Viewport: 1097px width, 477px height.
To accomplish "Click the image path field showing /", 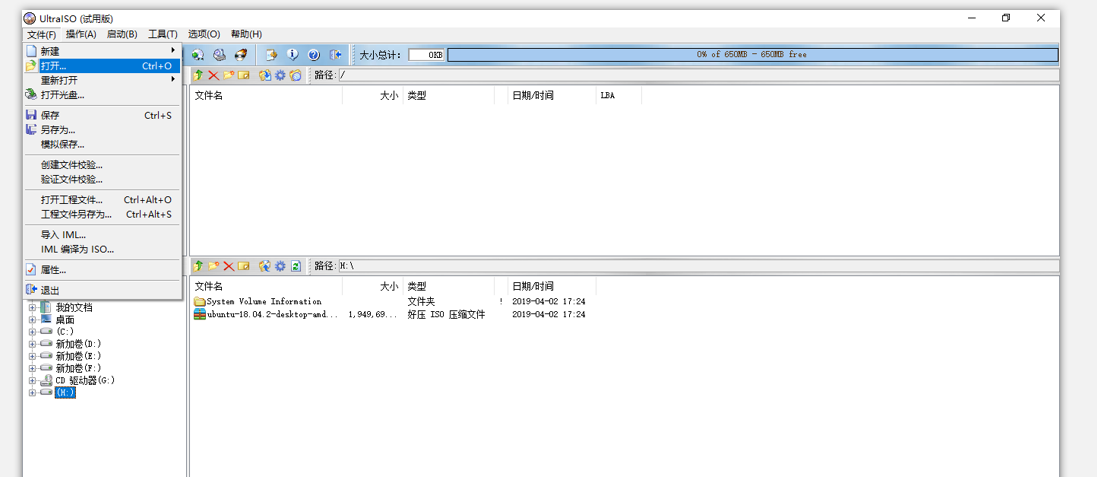I will coord(698,75).
